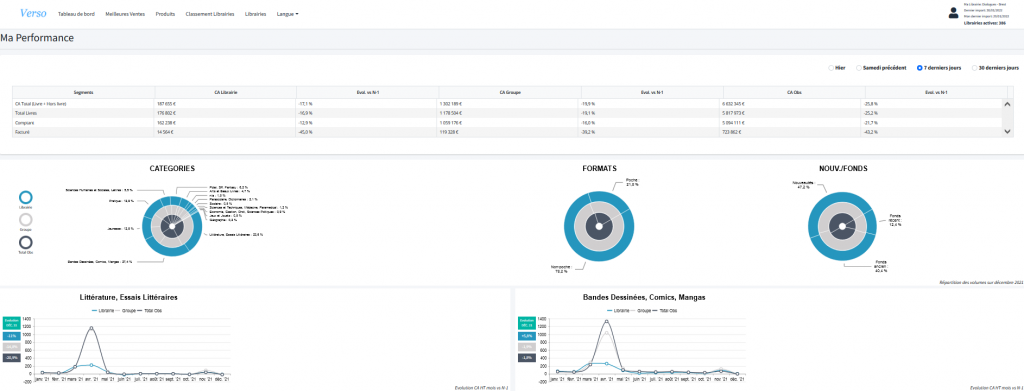Open the Meilleures Ventes menu item
Viewport: 1024px width, 391px height.
point(125,14)
